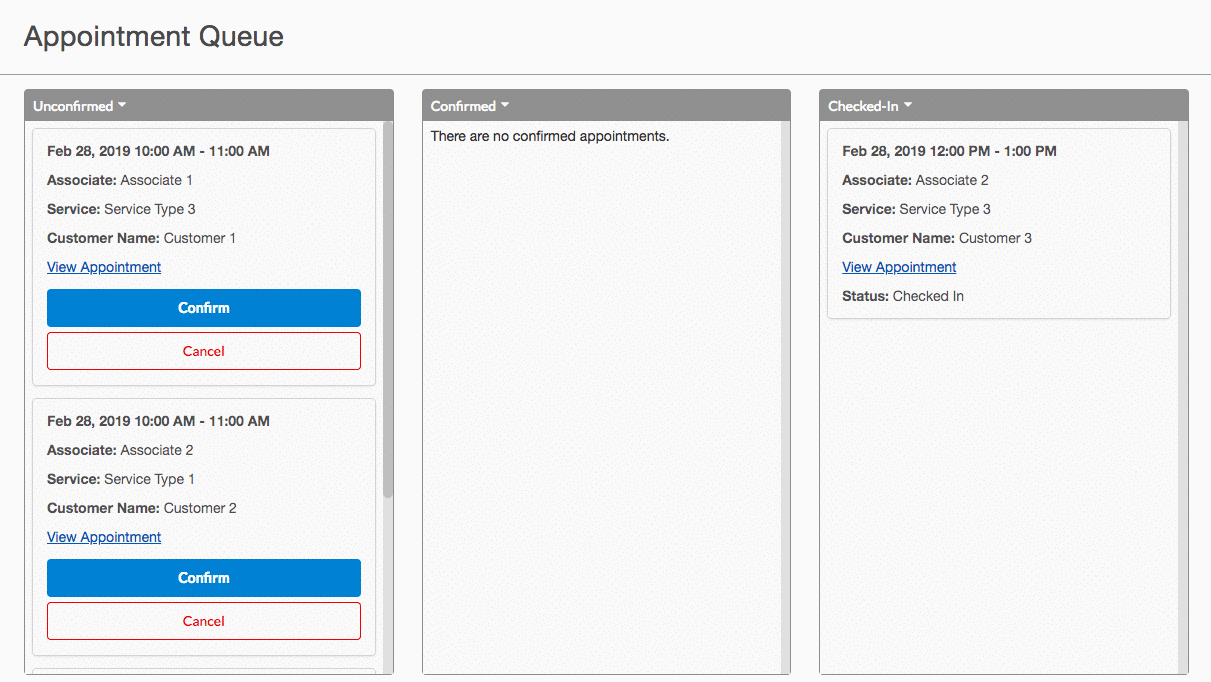The width and height of the screenshot is (1211, 682).
Task: Confirm Customer 1's appointment
Action: [x=204, y=308]
